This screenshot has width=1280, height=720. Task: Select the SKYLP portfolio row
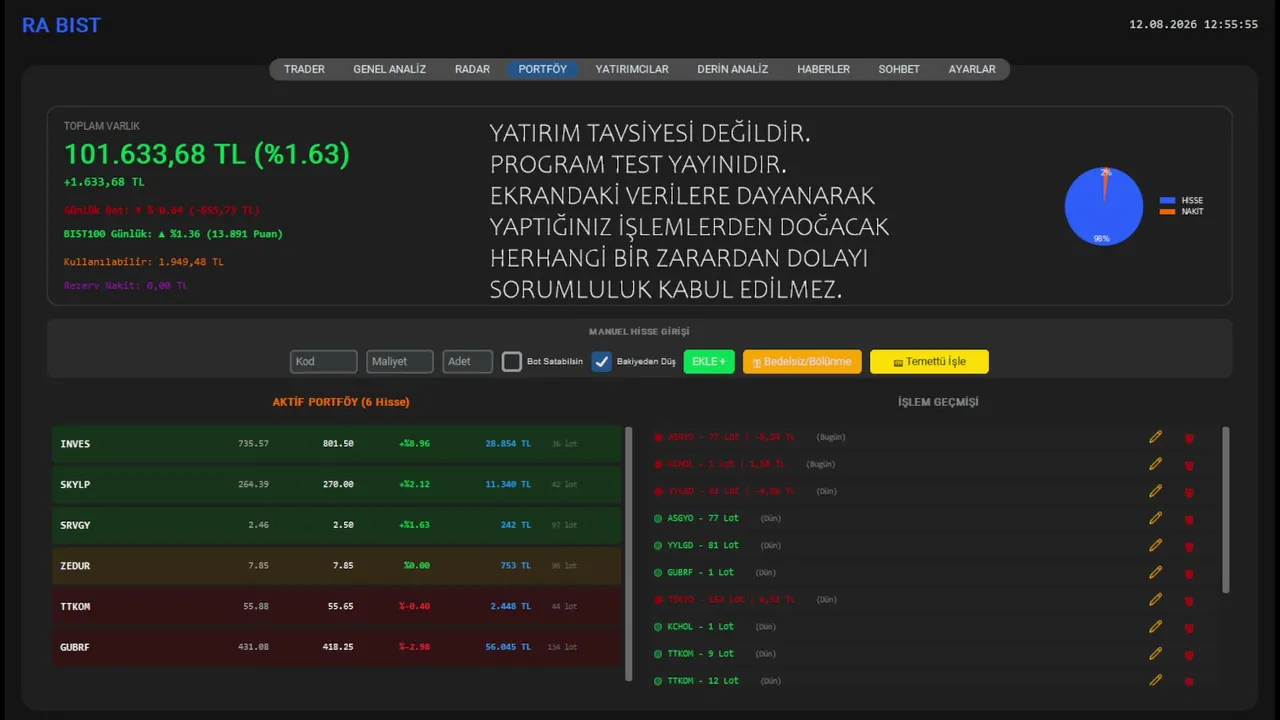337,484
